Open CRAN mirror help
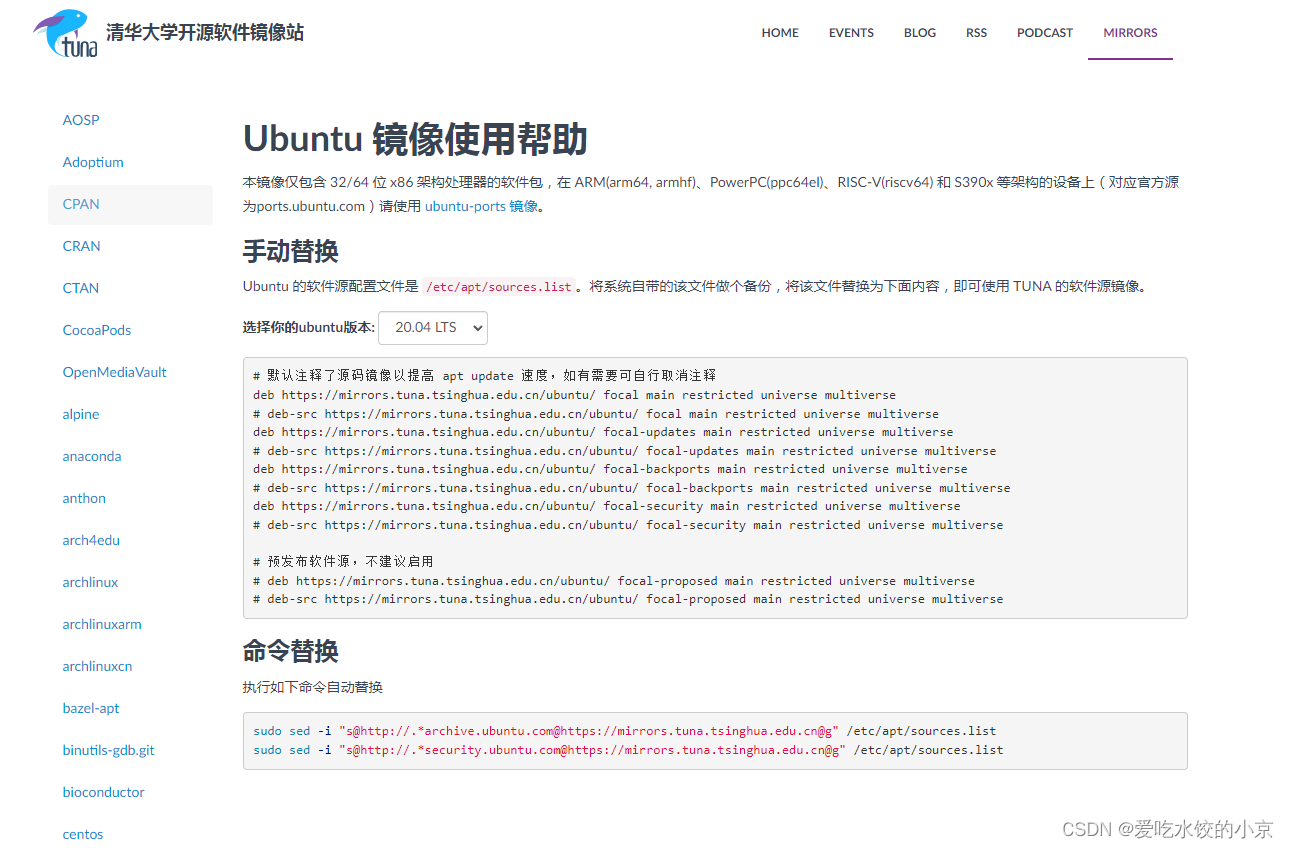This screenshot has height=848, width=1289. pos(81,246)
